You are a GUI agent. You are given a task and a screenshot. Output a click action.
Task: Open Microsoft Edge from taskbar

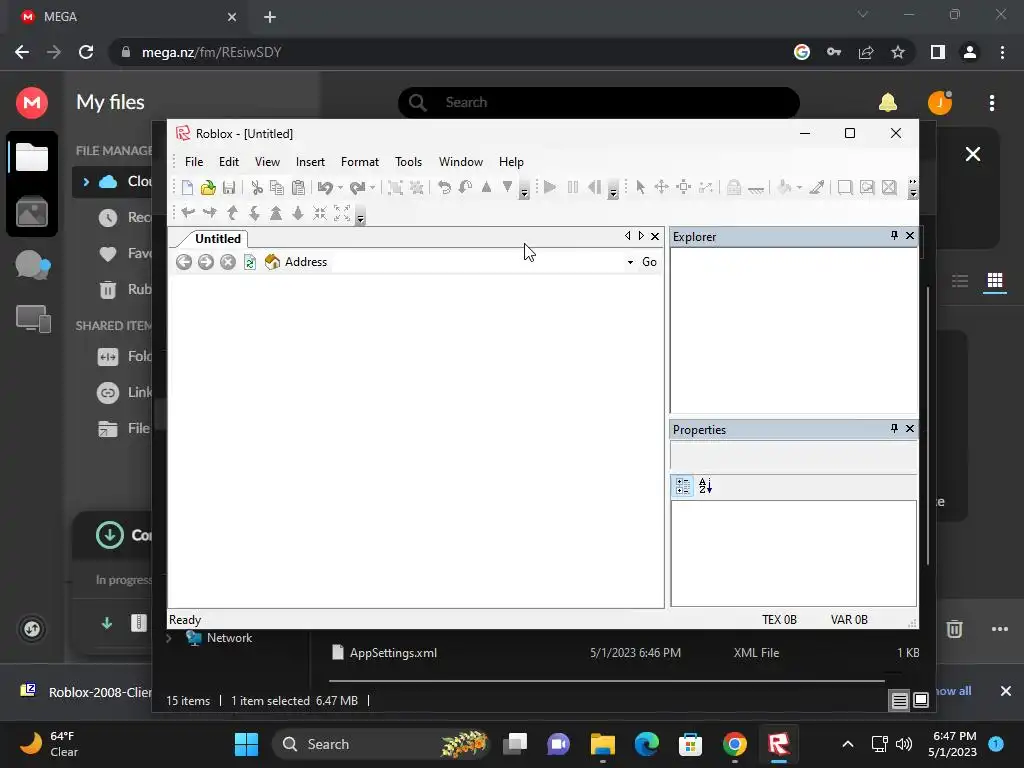[x=647, y=744]
